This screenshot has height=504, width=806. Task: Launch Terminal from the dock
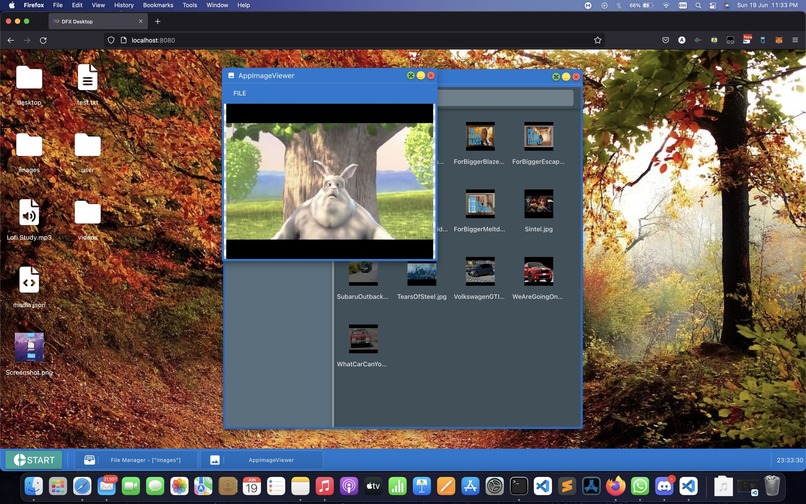pyautogui.click(x=519, y=485)
